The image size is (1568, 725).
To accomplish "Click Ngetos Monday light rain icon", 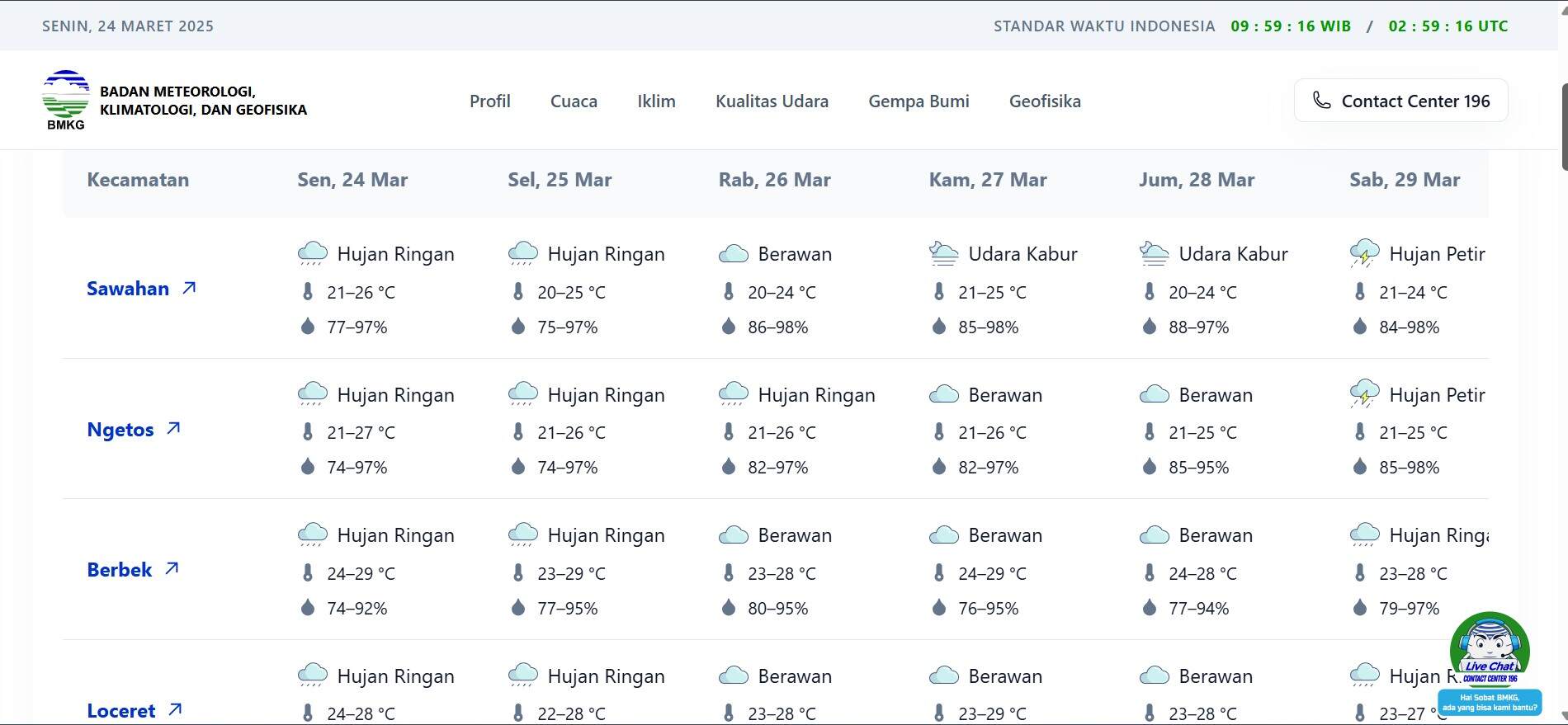I will 312,394.
